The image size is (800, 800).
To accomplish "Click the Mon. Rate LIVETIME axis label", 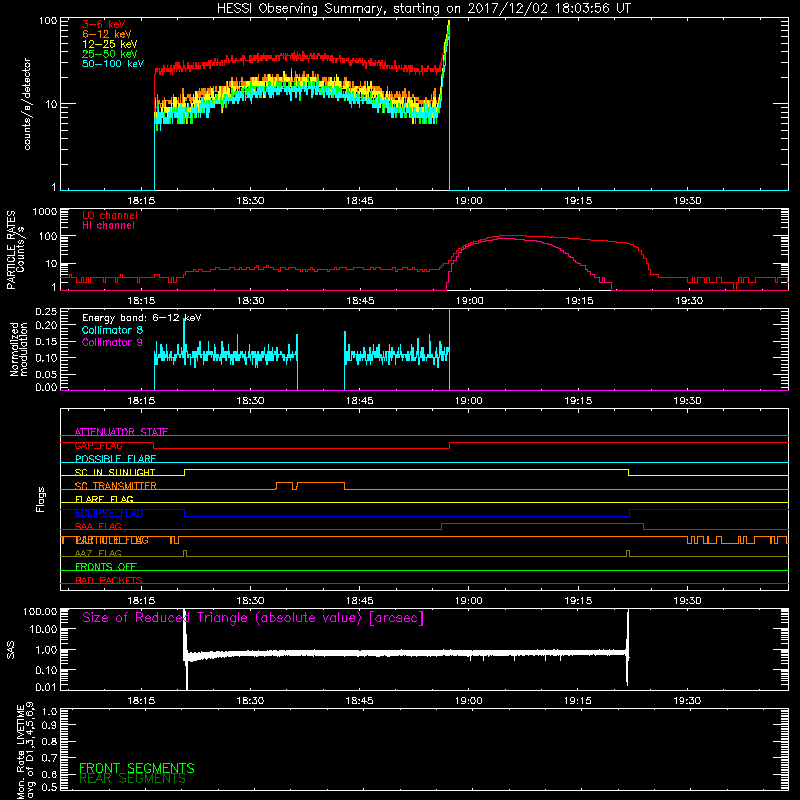I will coord(25,750).
